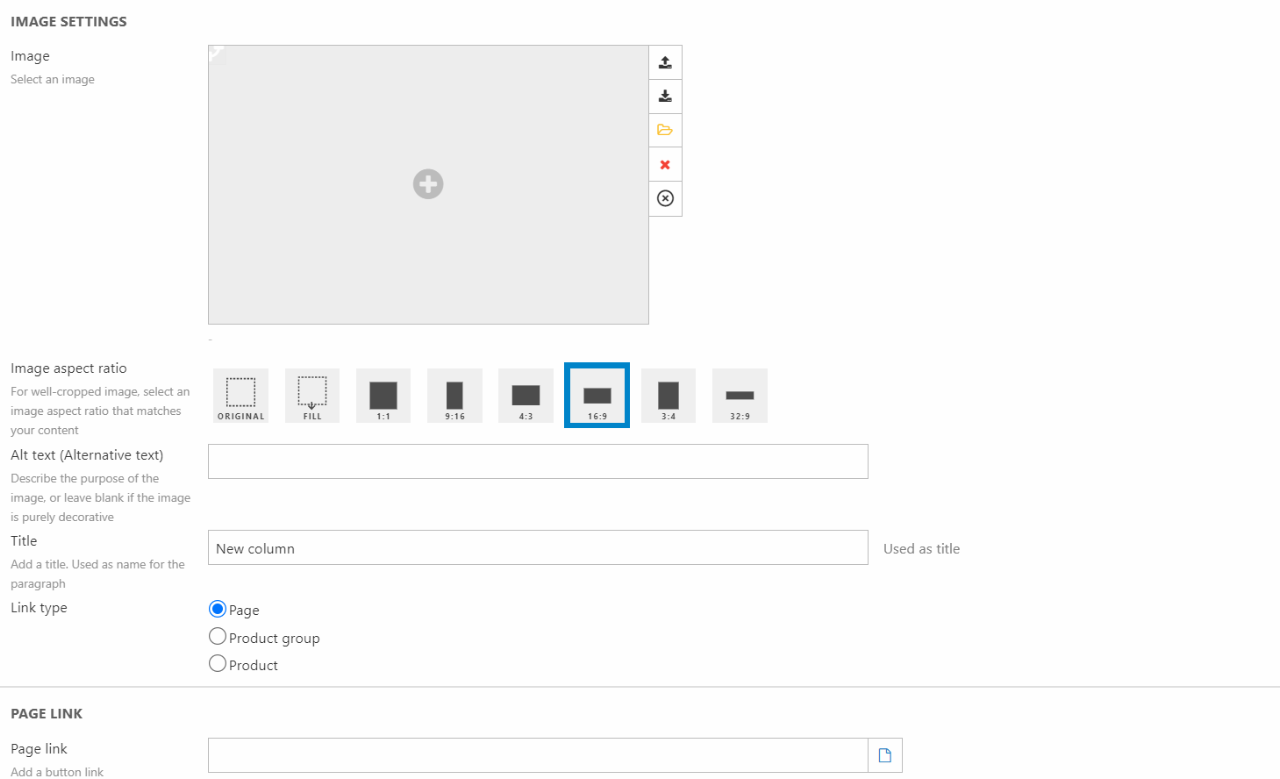Image resolution: width=1280 pixels, height=779 pixels.
Task: Focus the Title field containing New column
Action: 538,548
